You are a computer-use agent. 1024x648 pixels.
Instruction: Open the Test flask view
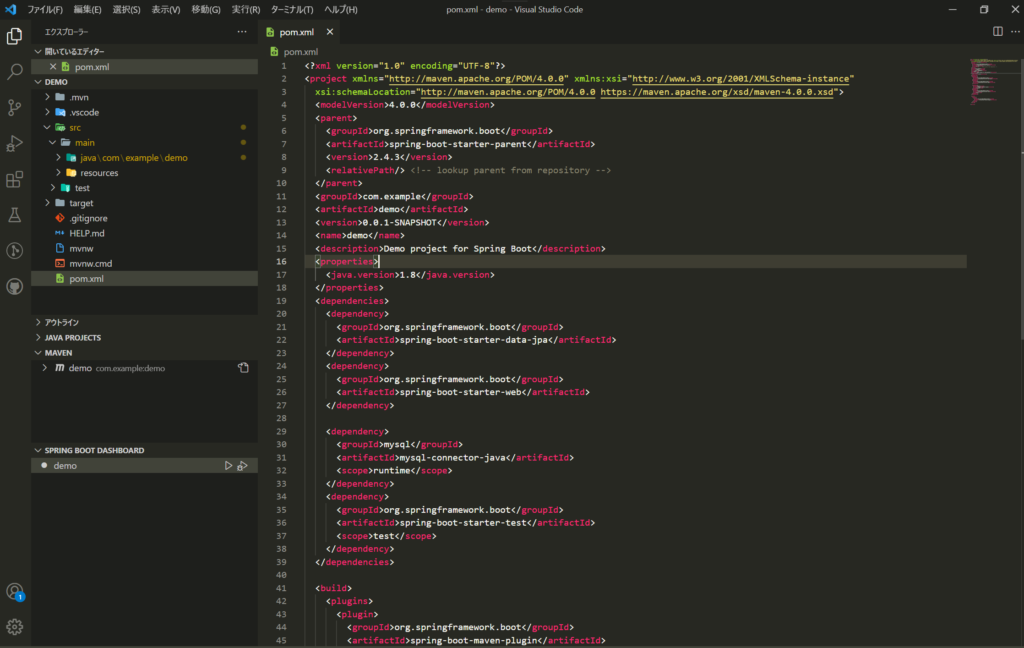click(x=14, y=215)
